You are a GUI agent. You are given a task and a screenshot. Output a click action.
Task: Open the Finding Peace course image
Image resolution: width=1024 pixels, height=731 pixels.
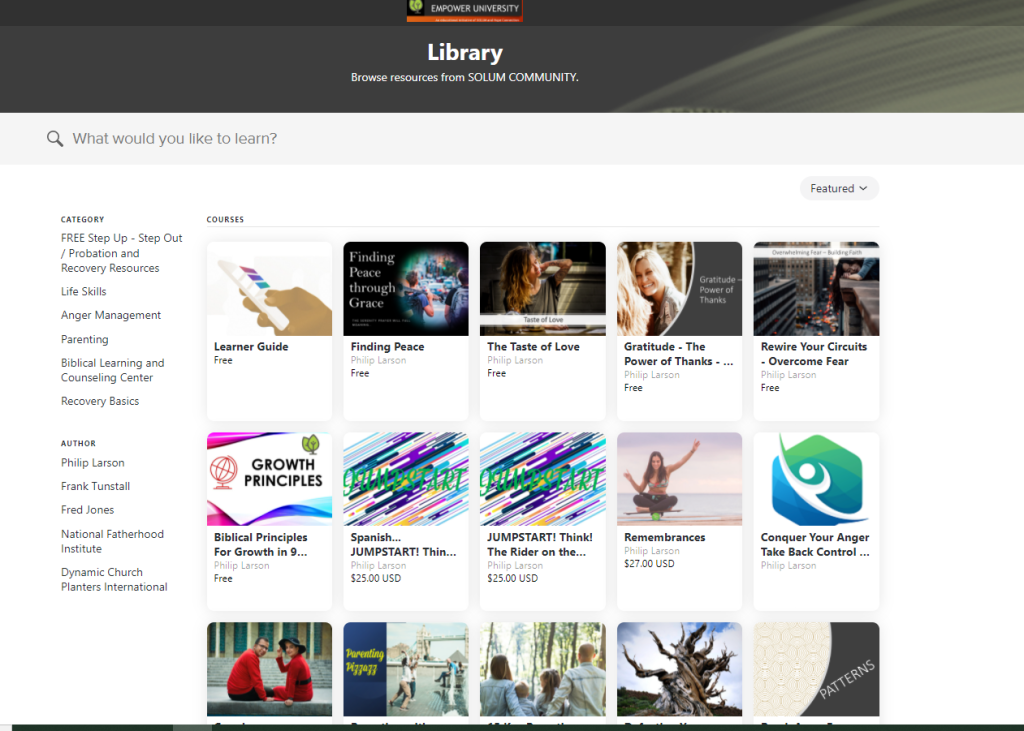[405, 289]
